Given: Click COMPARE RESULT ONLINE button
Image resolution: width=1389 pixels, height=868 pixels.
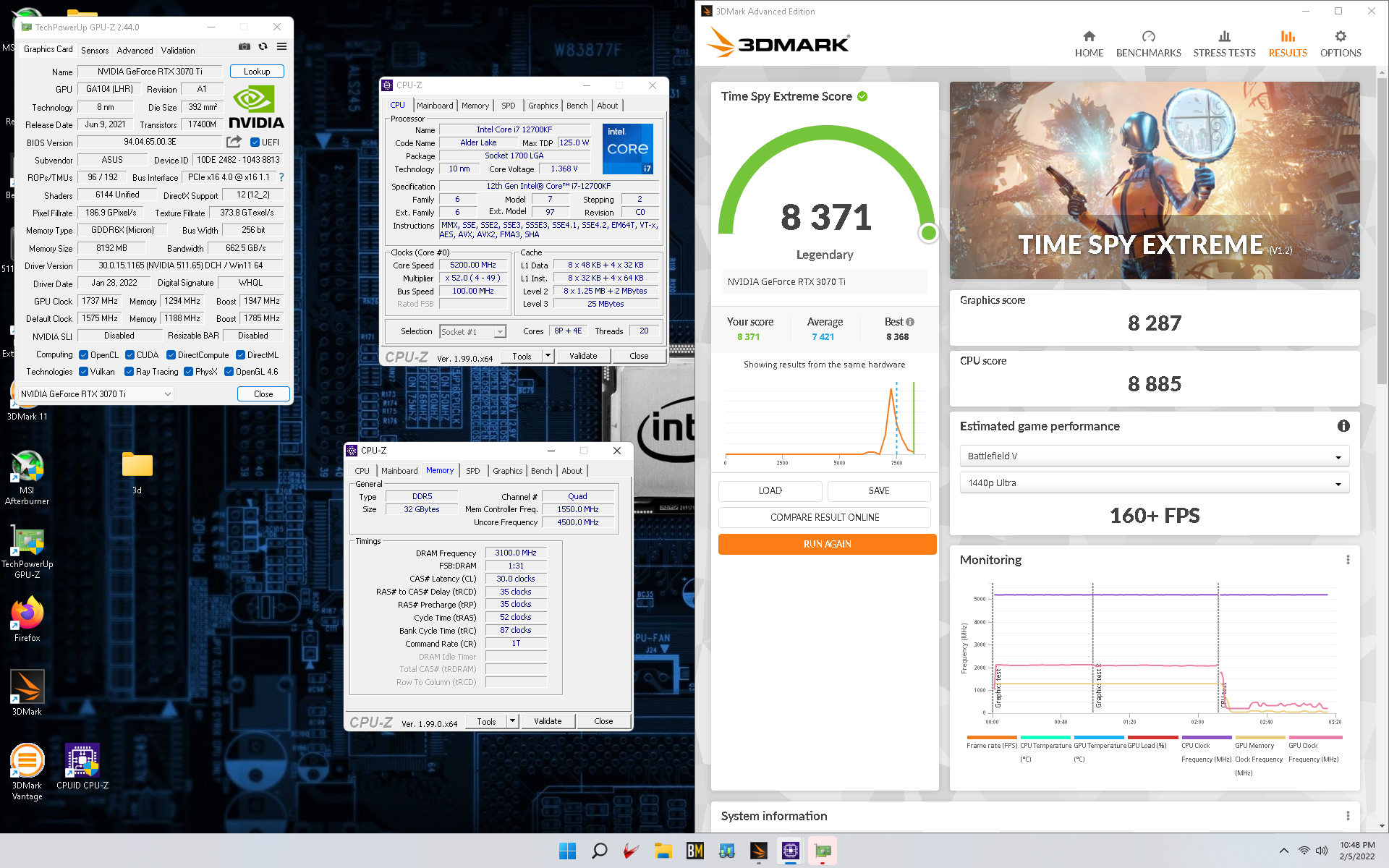Looking at the screenshot, I should click(825, 517).
